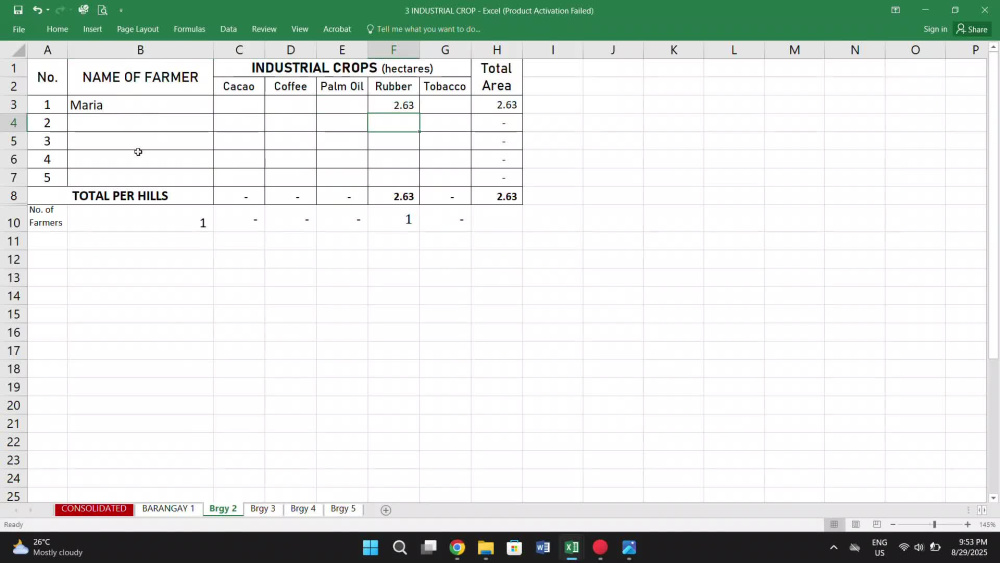Open the volume control in tray

[919, 548]
